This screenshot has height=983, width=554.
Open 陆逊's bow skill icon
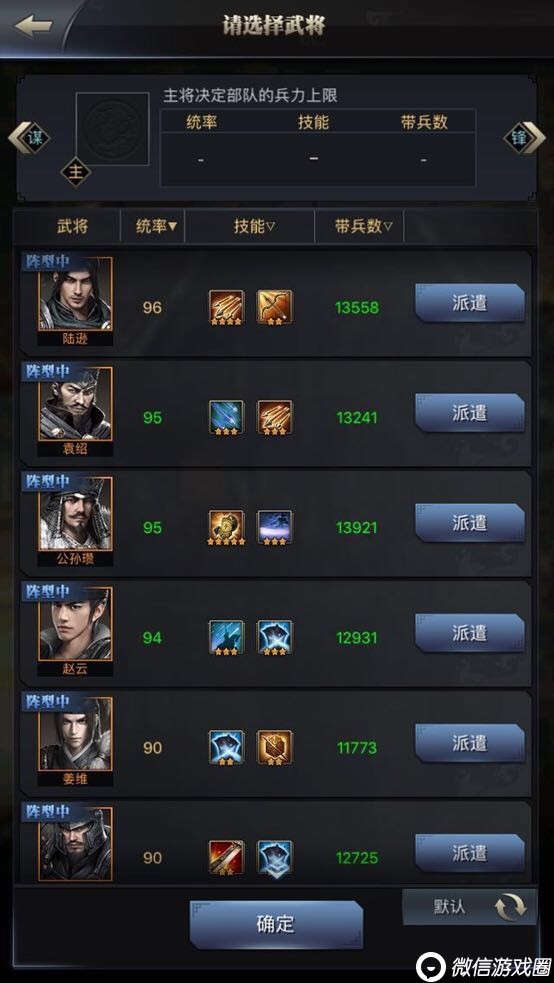pyautogui.click(x=275, y=307)
